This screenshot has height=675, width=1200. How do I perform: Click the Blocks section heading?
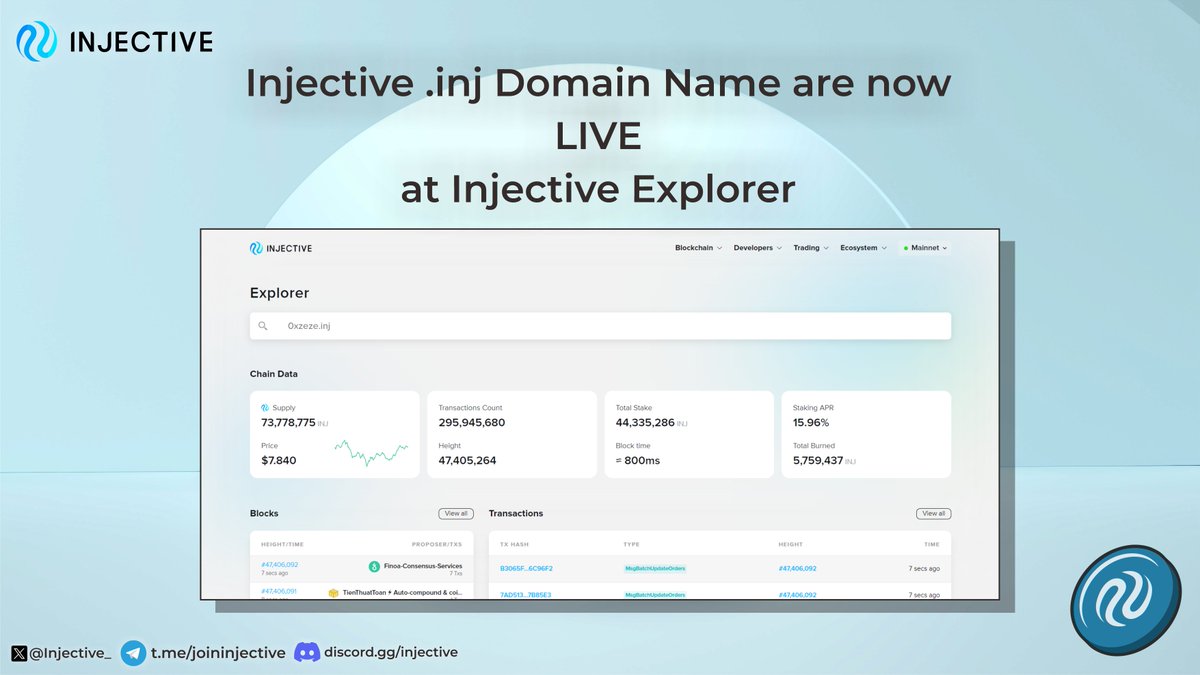[x=264, y=513]
